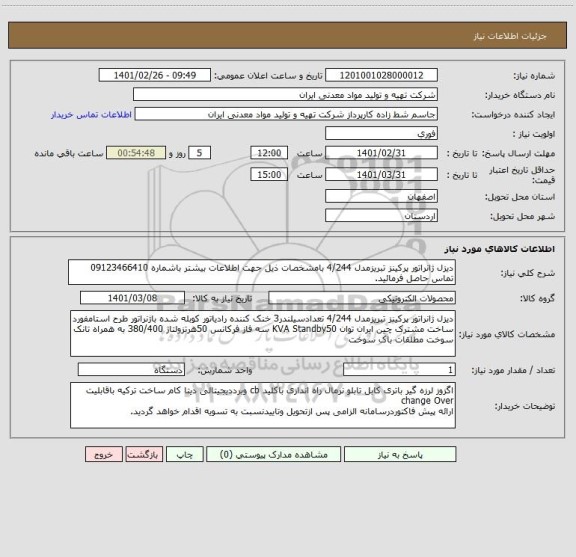Open 'اطلاعات تماس خریدار' link

pos(91,115)
